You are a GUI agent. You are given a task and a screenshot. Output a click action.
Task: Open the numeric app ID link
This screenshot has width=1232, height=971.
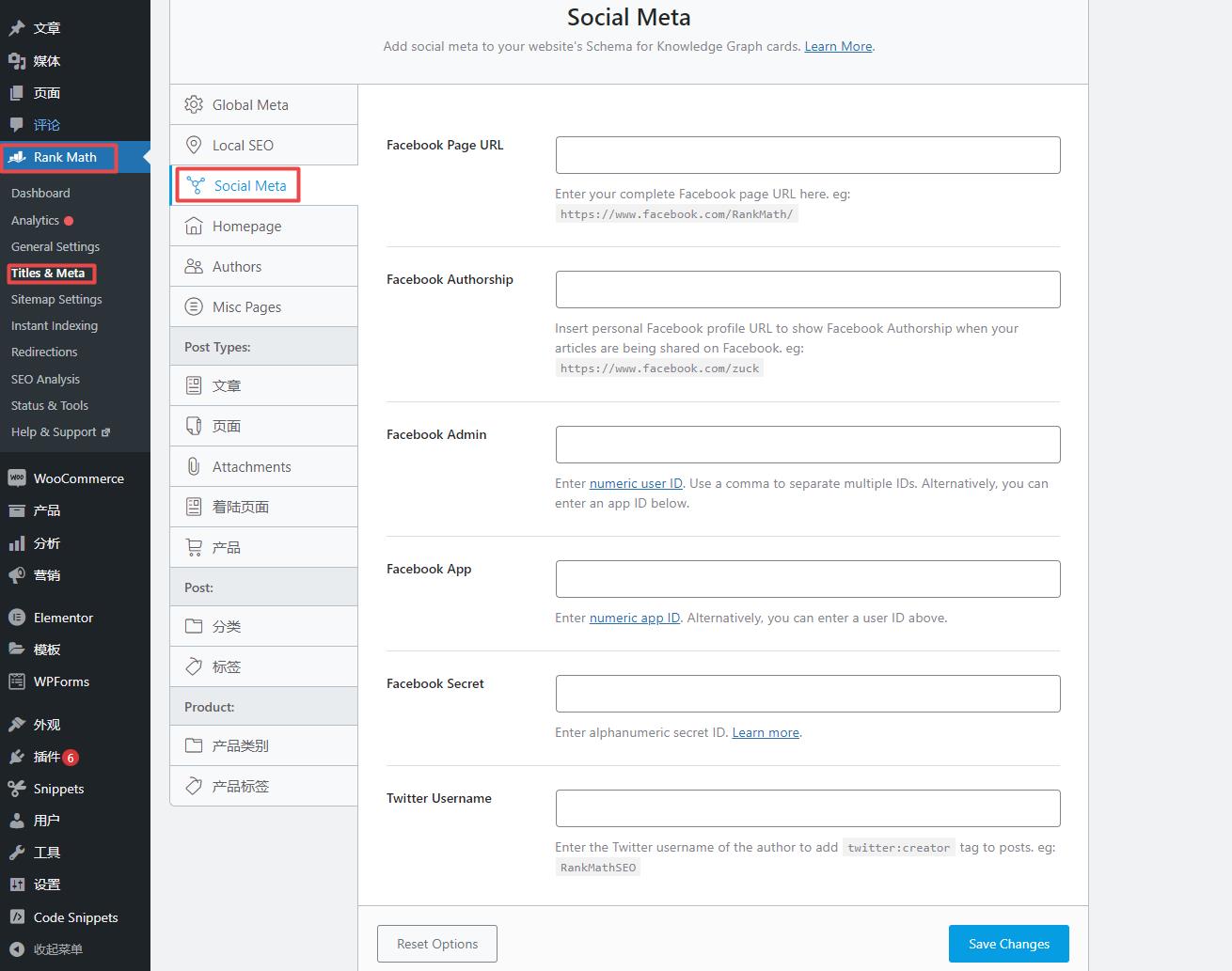pos(635,618)
